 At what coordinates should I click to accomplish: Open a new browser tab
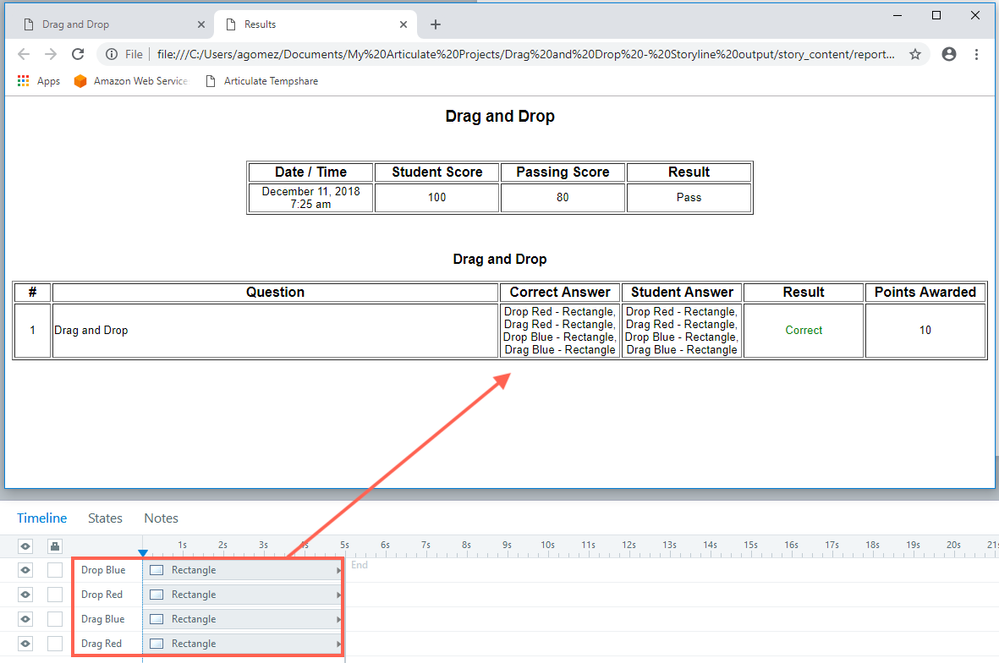click(435, 25)
